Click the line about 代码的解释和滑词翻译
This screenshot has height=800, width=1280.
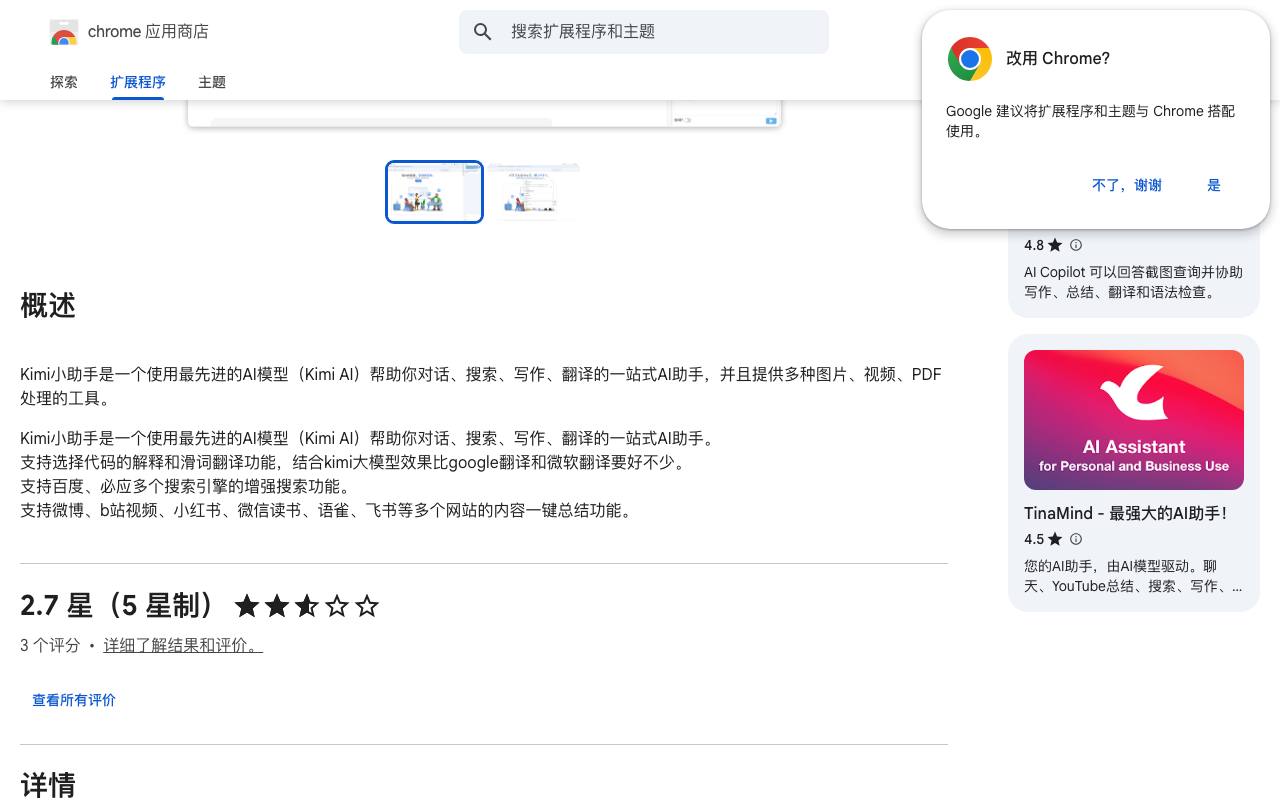click(355, 463)
